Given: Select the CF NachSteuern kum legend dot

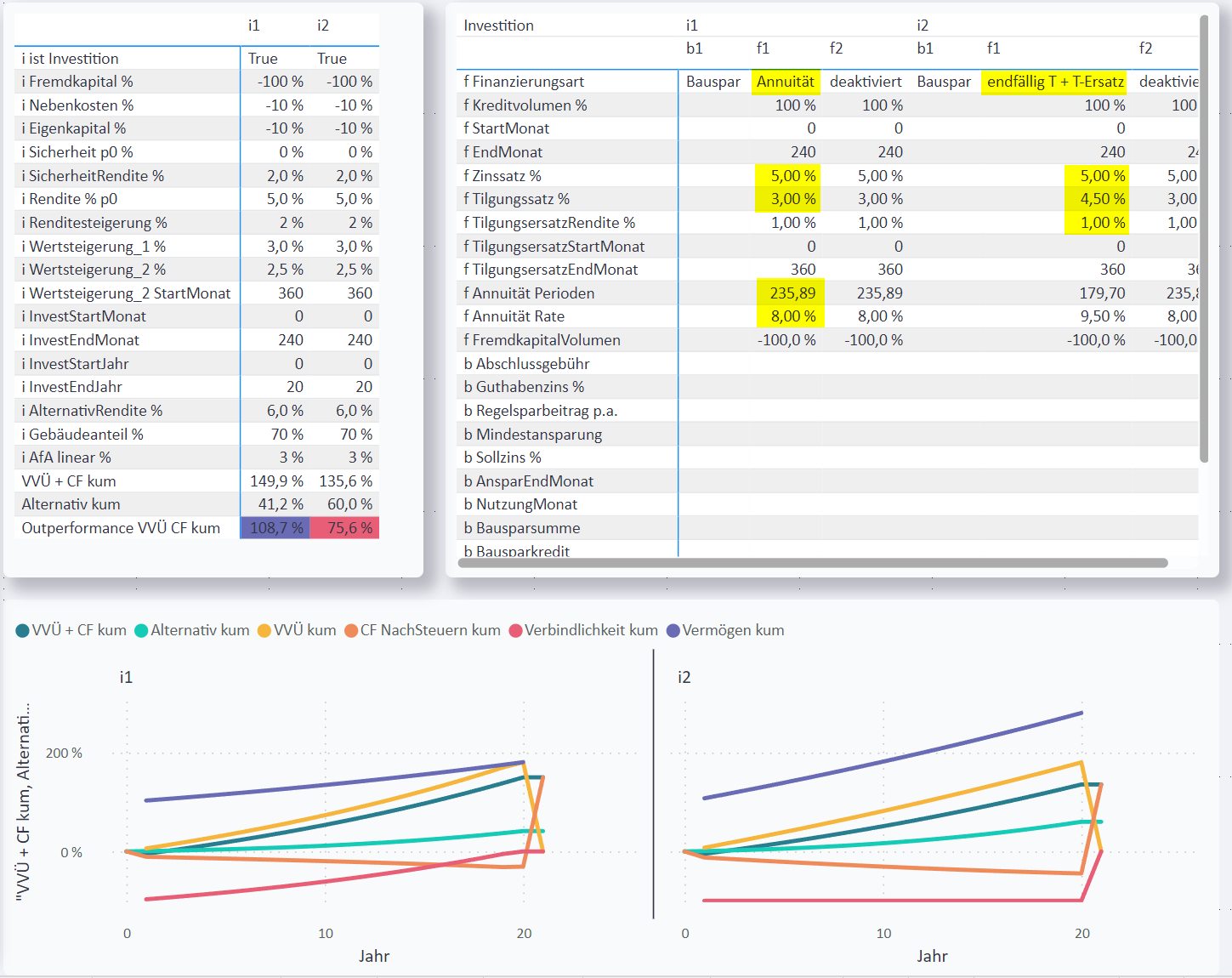Looking at the screenshot, I should (x=351, y=631).
